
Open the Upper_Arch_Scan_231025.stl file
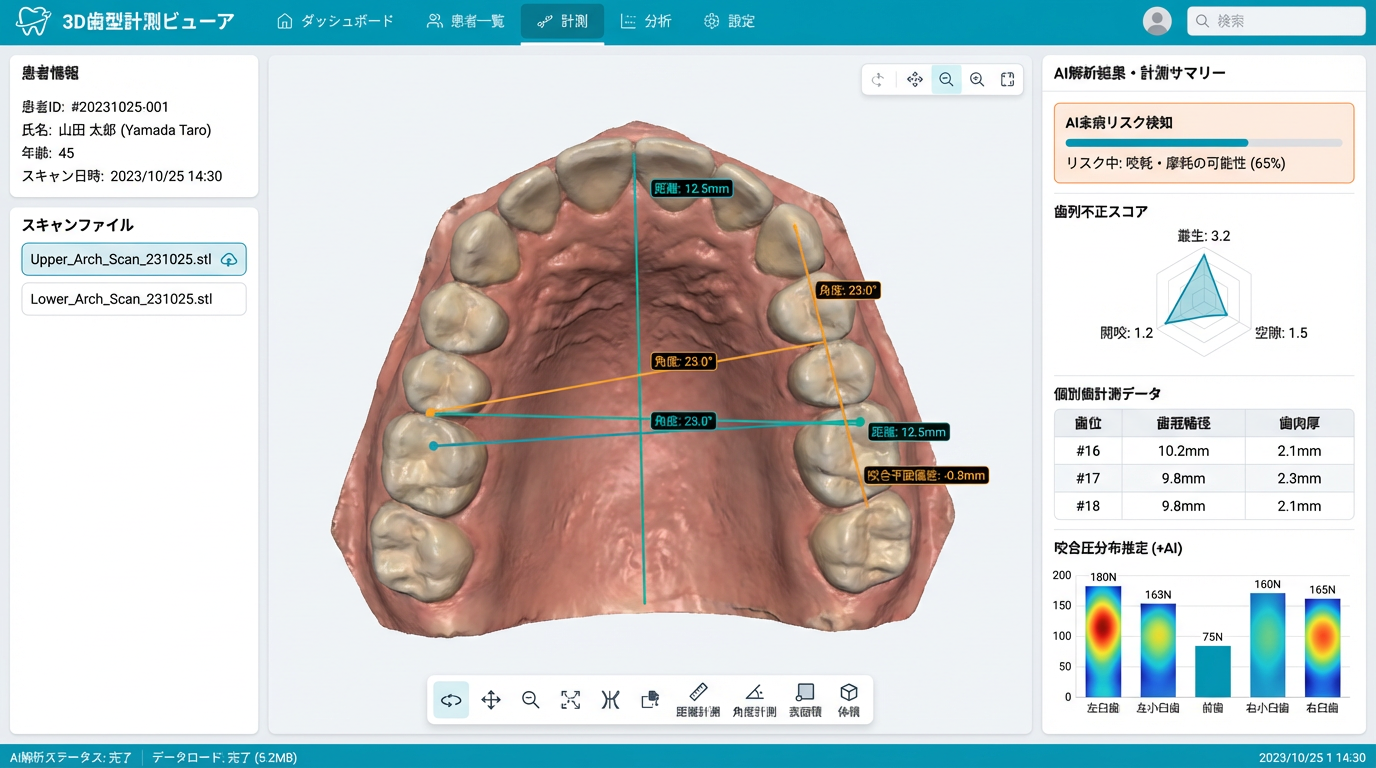pos(120,258)
